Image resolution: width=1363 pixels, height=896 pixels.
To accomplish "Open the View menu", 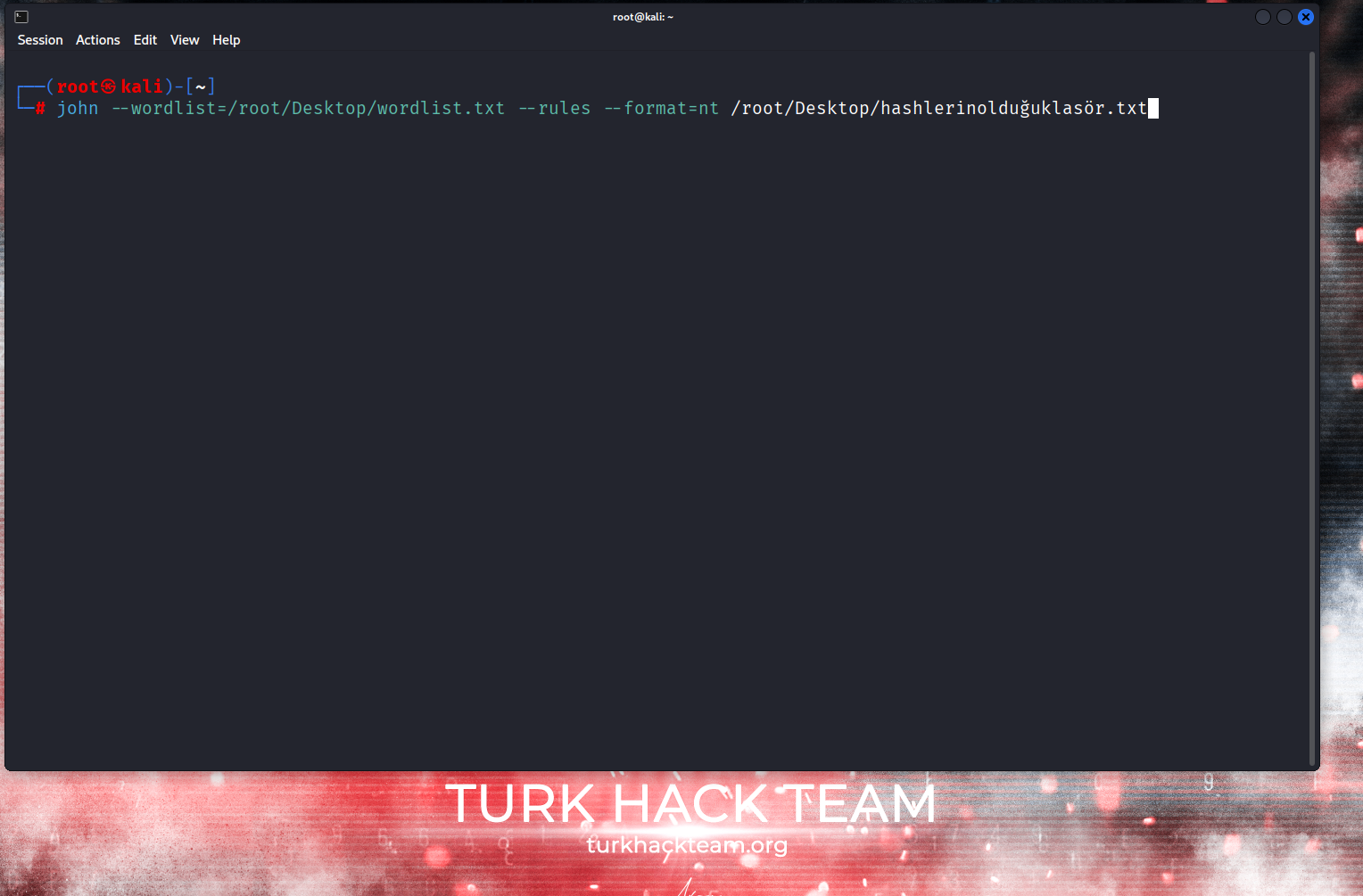I will [185, 40].
